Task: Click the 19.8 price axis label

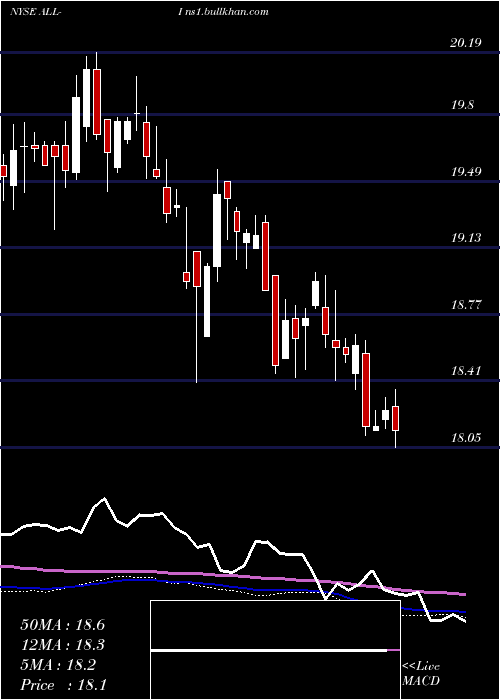Action: [x=463, y=105]
